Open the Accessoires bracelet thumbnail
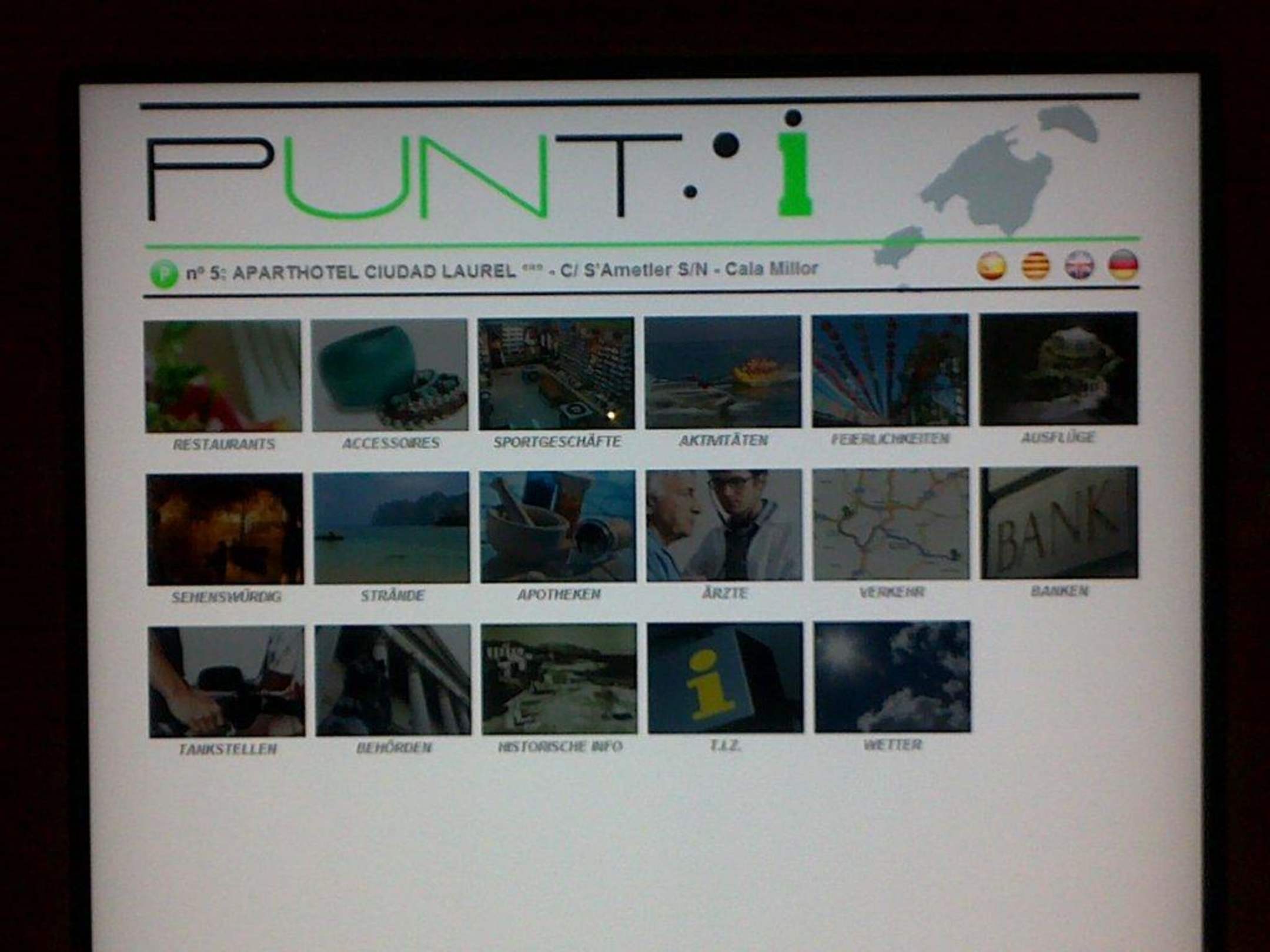This screenshot has height=952, width=1270. pos(389,374)
